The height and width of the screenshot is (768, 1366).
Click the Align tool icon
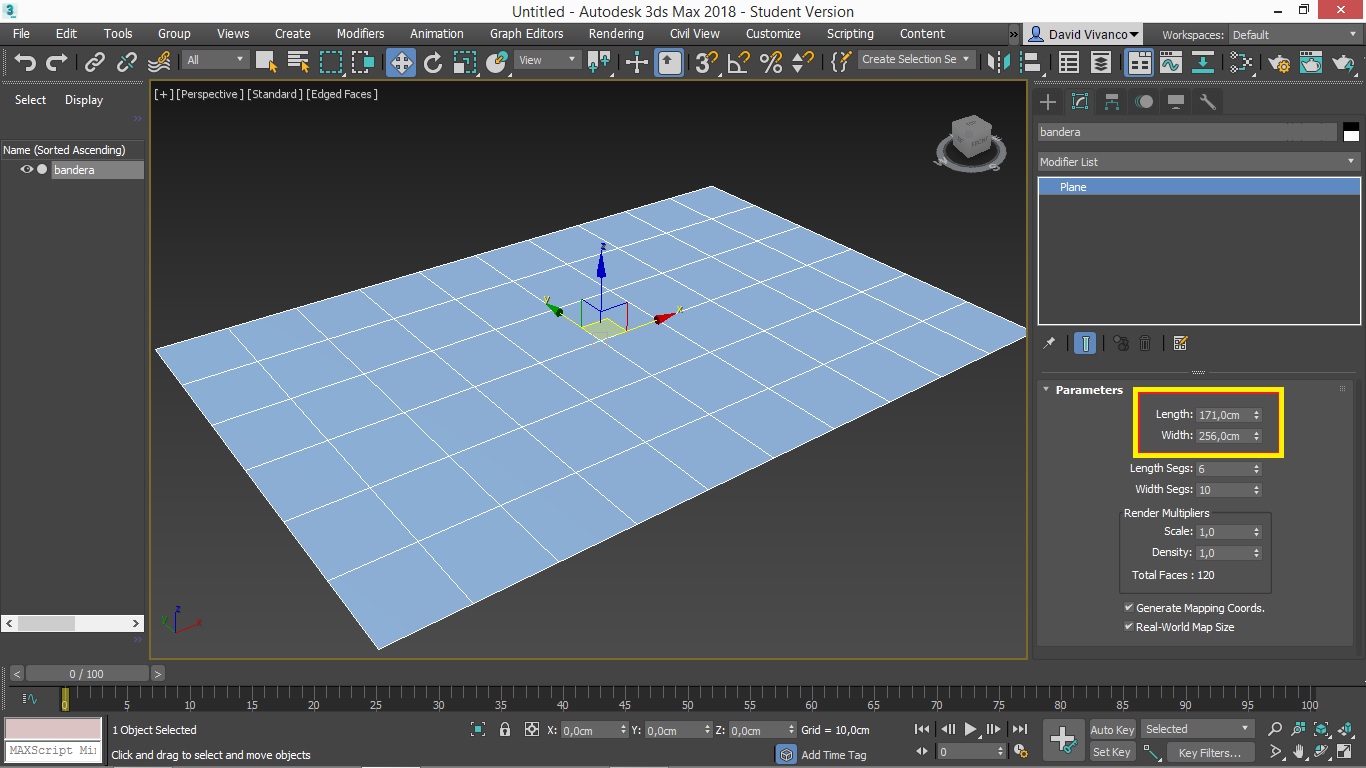[1030, 62]
